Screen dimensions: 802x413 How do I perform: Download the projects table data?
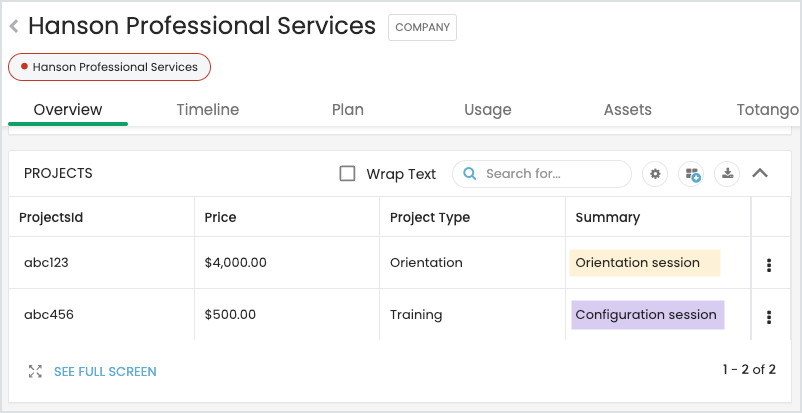click(x=727, y=174)
